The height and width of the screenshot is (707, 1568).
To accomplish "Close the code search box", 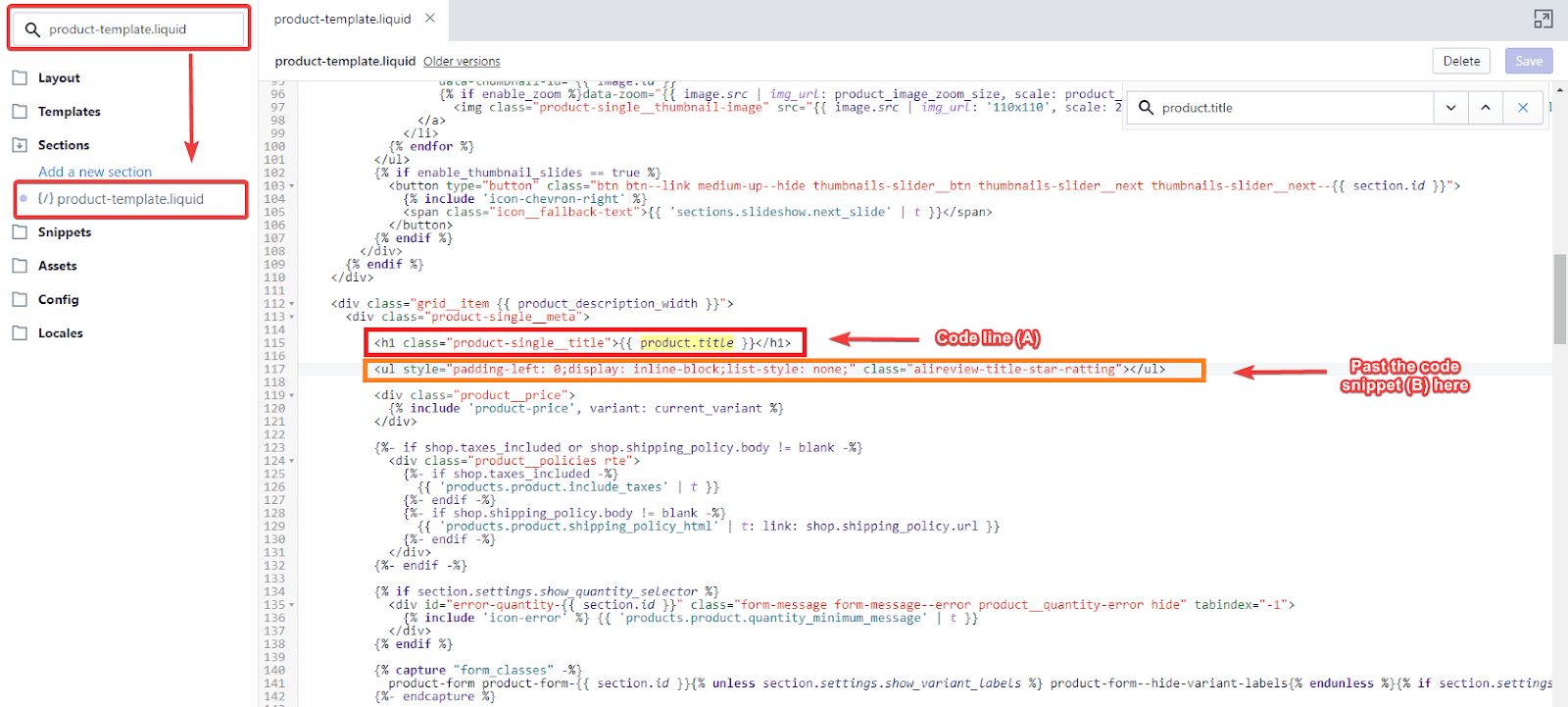I will 1523,108.
